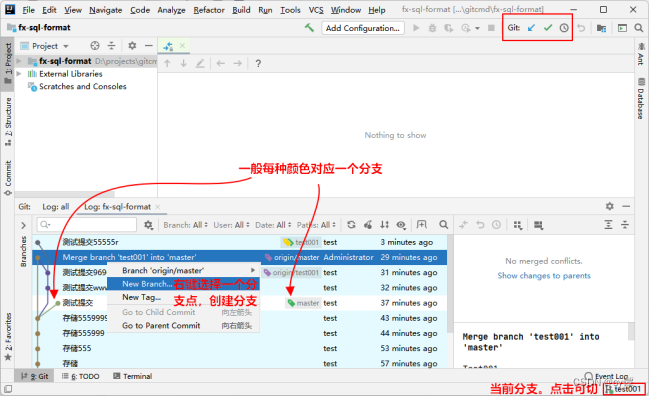Screen dimensions: 649x397
Task: Open the Favorites side tool tab
Action: pos(8,337)
